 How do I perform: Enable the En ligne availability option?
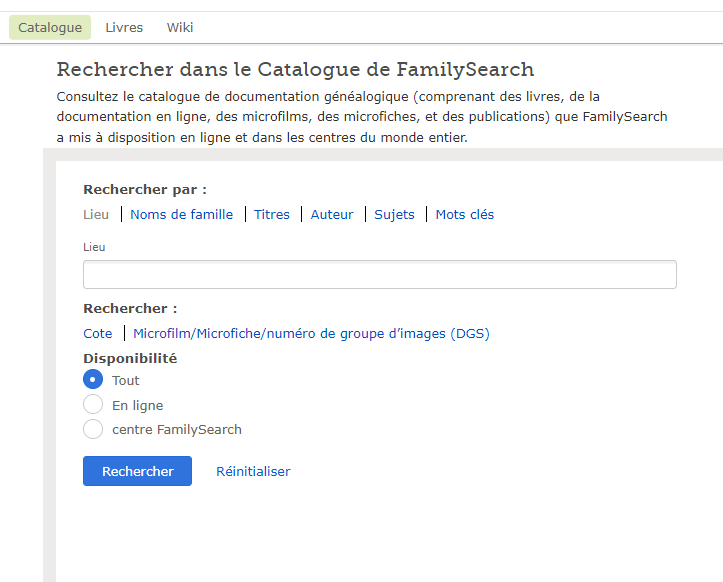[93, 405]
